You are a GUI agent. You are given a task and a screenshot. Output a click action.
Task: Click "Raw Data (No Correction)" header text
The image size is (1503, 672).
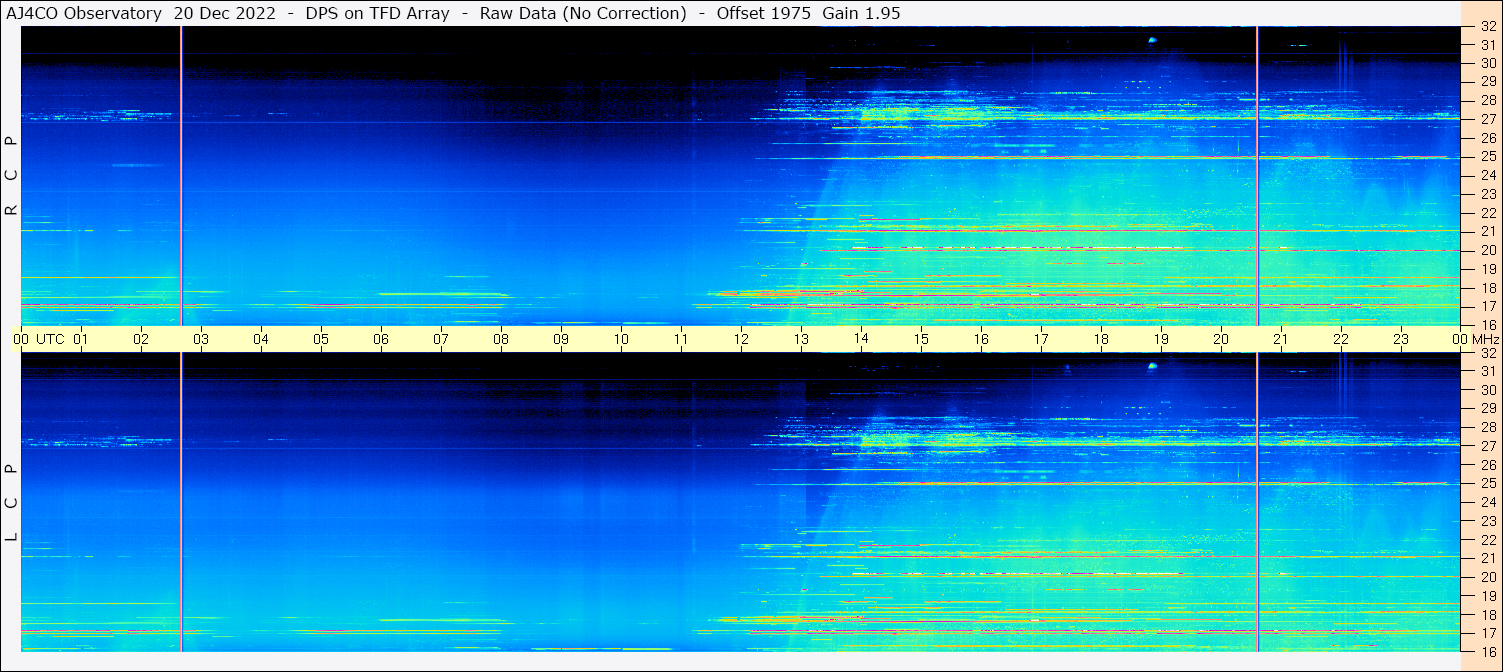pos(583,13)
